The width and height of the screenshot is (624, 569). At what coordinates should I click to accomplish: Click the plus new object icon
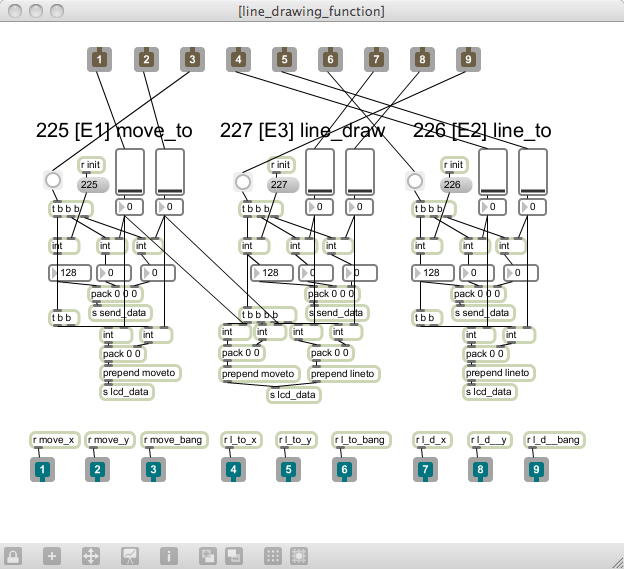pyautogui.click(x=52, y=556)
